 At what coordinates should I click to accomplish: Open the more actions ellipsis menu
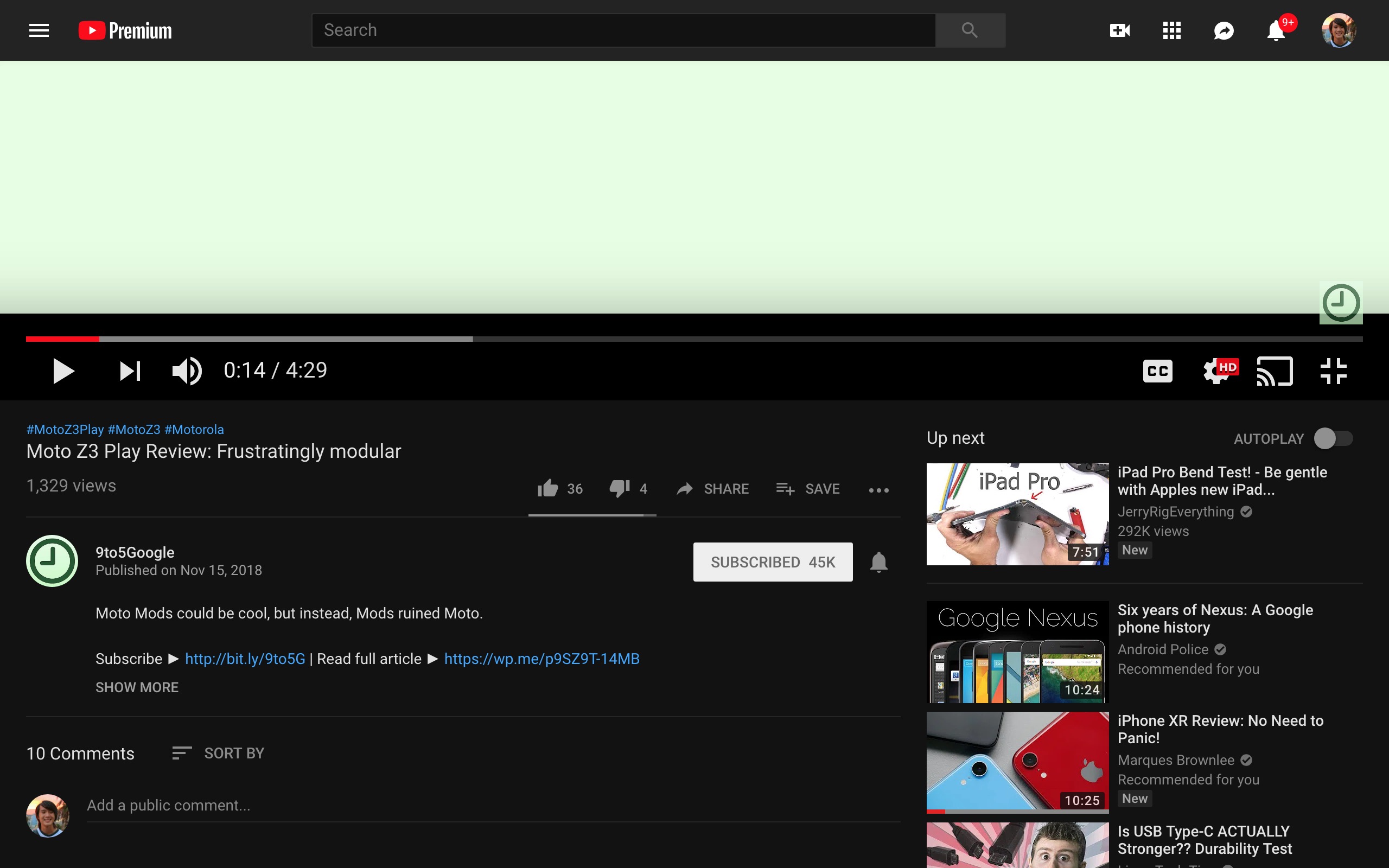(879, 490)
